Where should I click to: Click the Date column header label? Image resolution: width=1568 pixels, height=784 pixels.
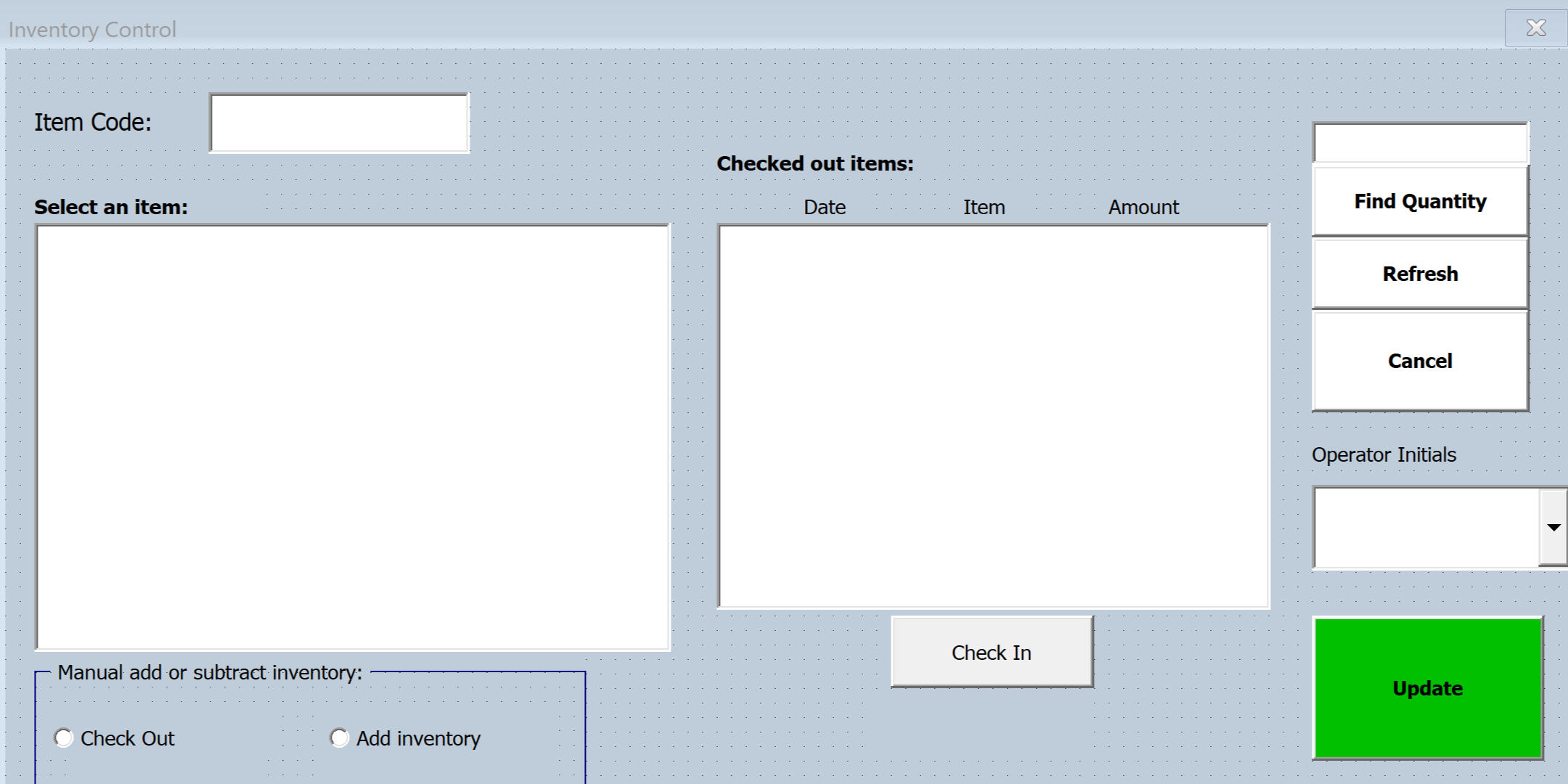click(825, 208)
